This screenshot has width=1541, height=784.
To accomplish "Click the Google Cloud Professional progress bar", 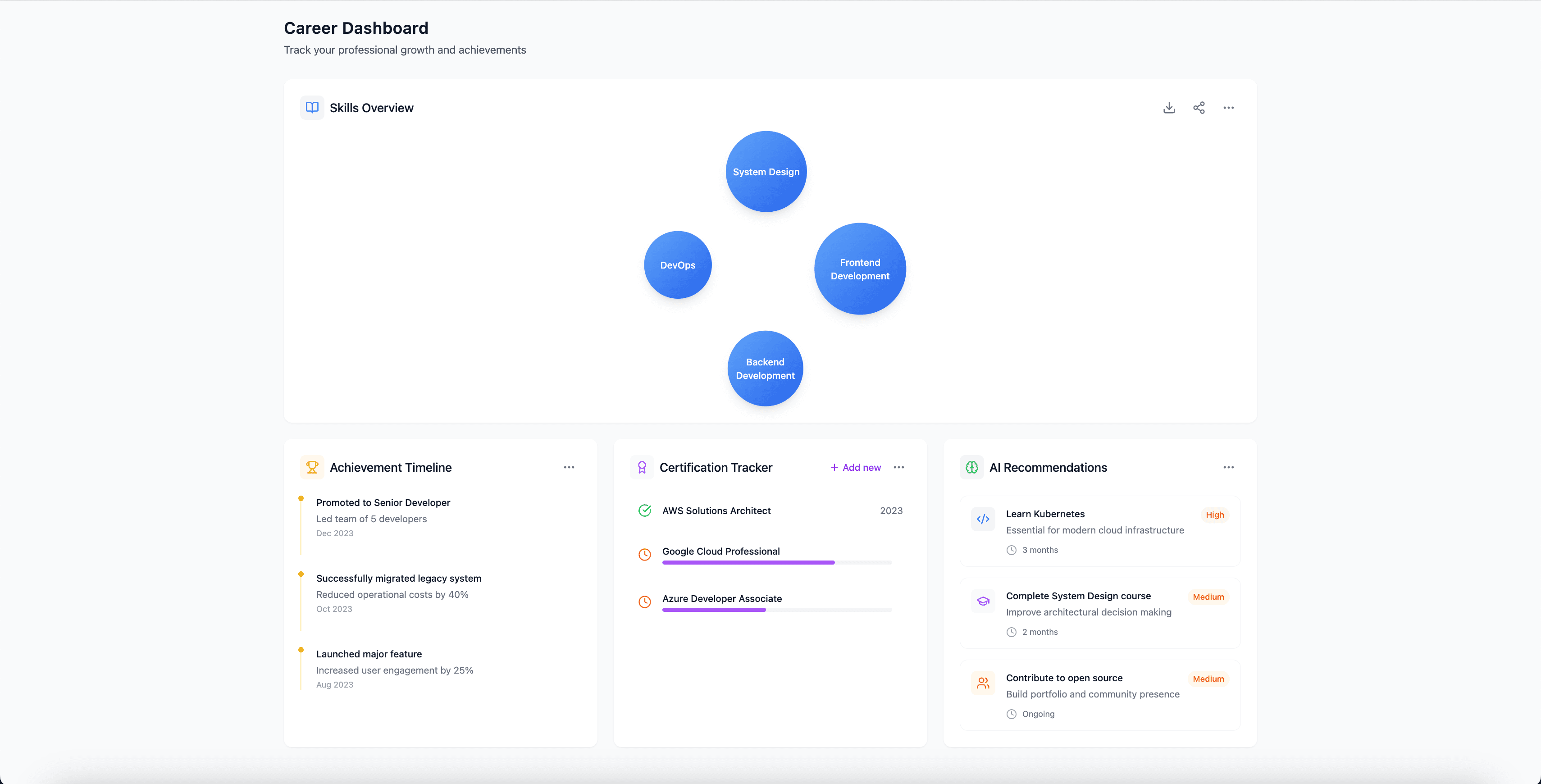I will tap(776, 563).
